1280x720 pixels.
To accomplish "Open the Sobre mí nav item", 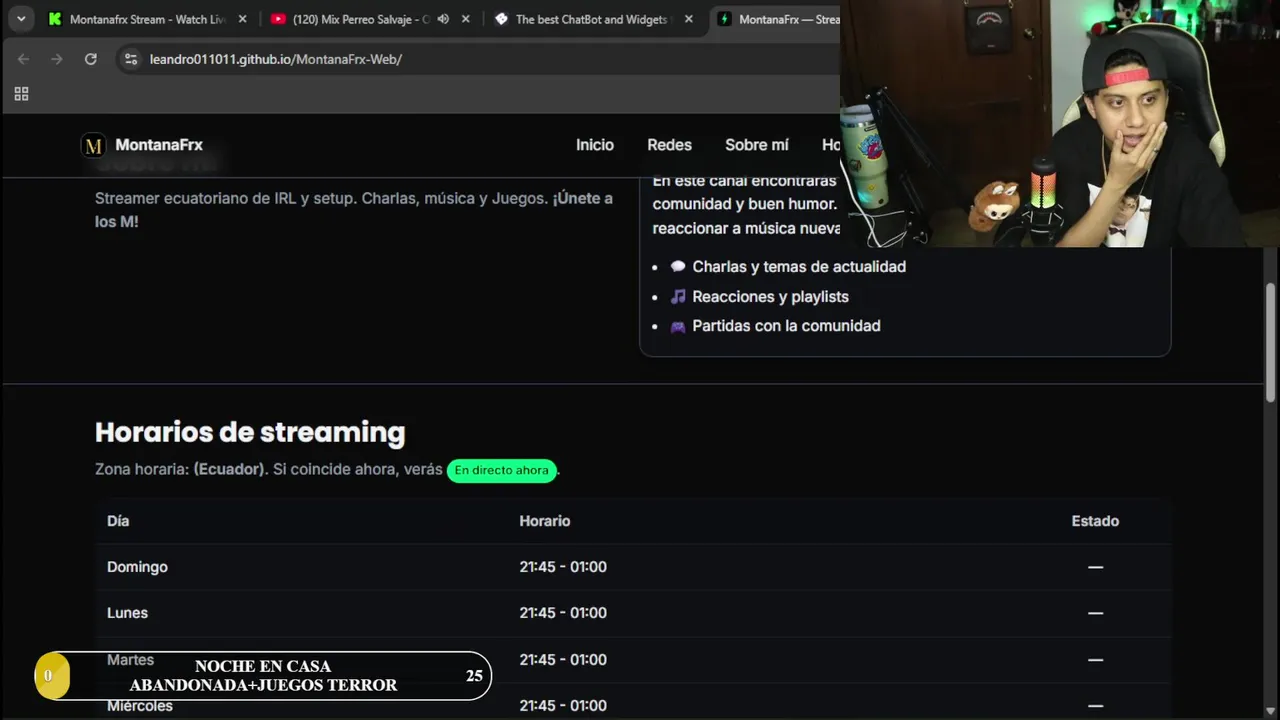I will pyautogui.click(x=757, y=145).
